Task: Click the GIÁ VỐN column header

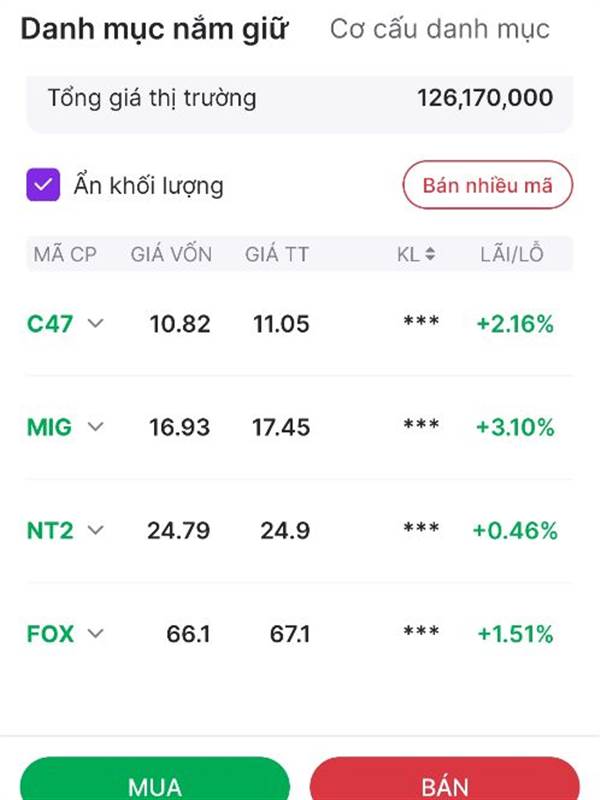Action: click(171, 254)
